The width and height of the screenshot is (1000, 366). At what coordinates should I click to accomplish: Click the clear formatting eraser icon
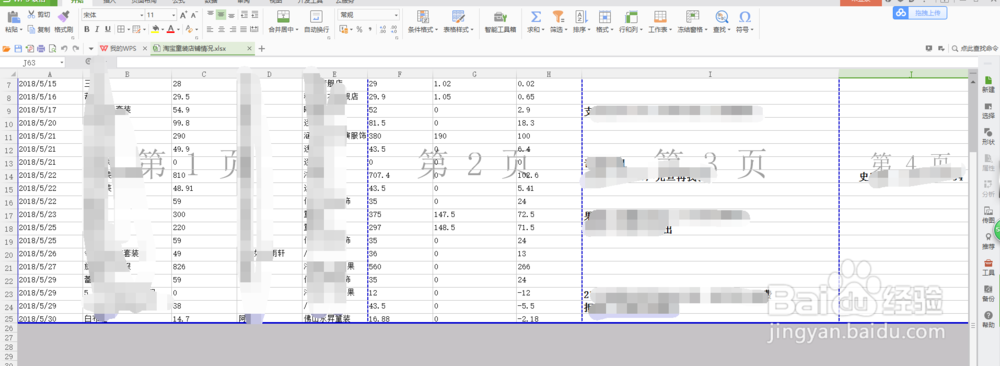[188, 29]
